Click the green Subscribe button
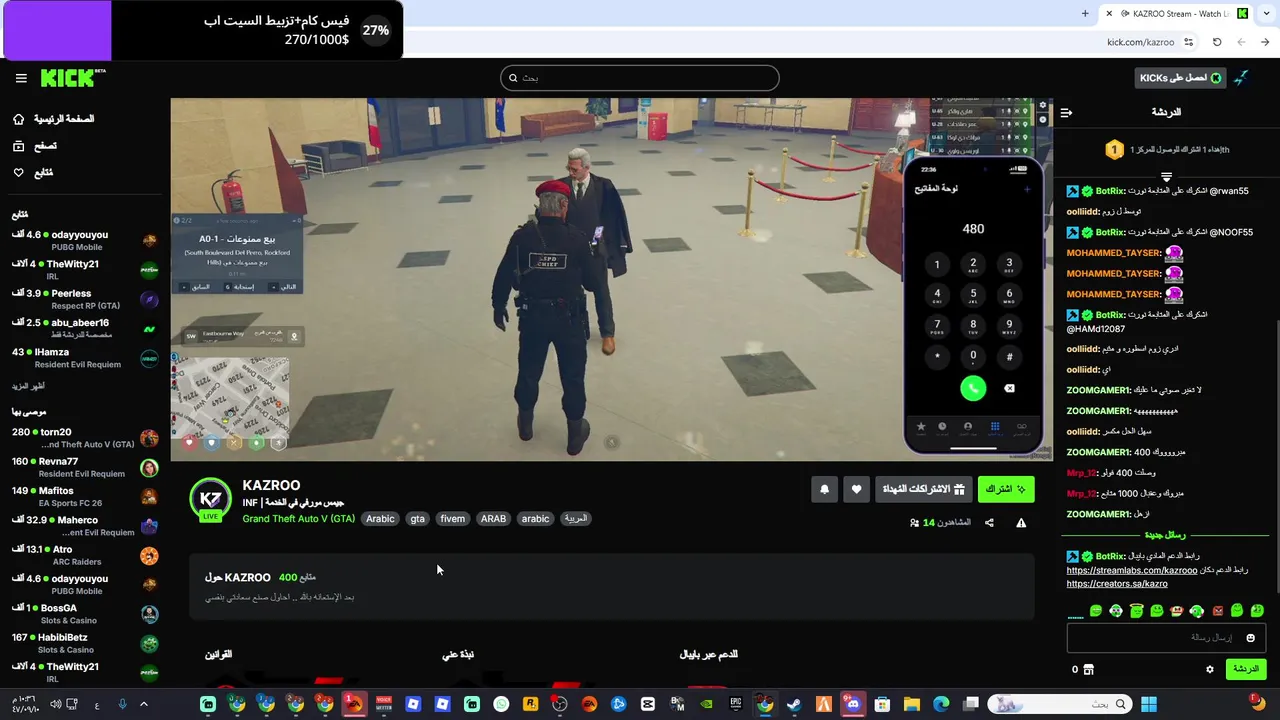This screenshot has height=720, width=1280. (x=1006, y=489)
